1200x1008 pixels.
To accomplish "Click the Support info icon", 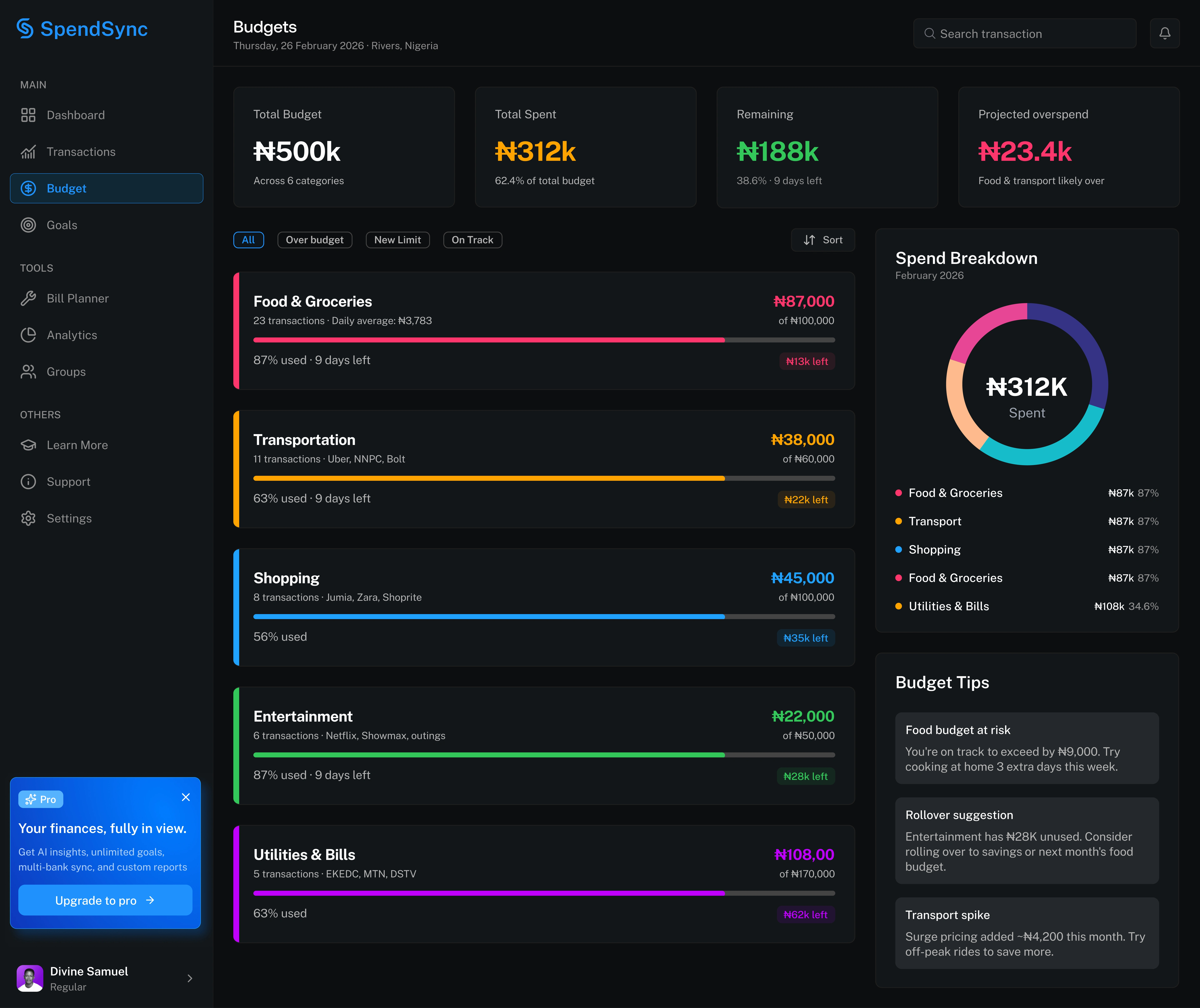I will [28, 482].
